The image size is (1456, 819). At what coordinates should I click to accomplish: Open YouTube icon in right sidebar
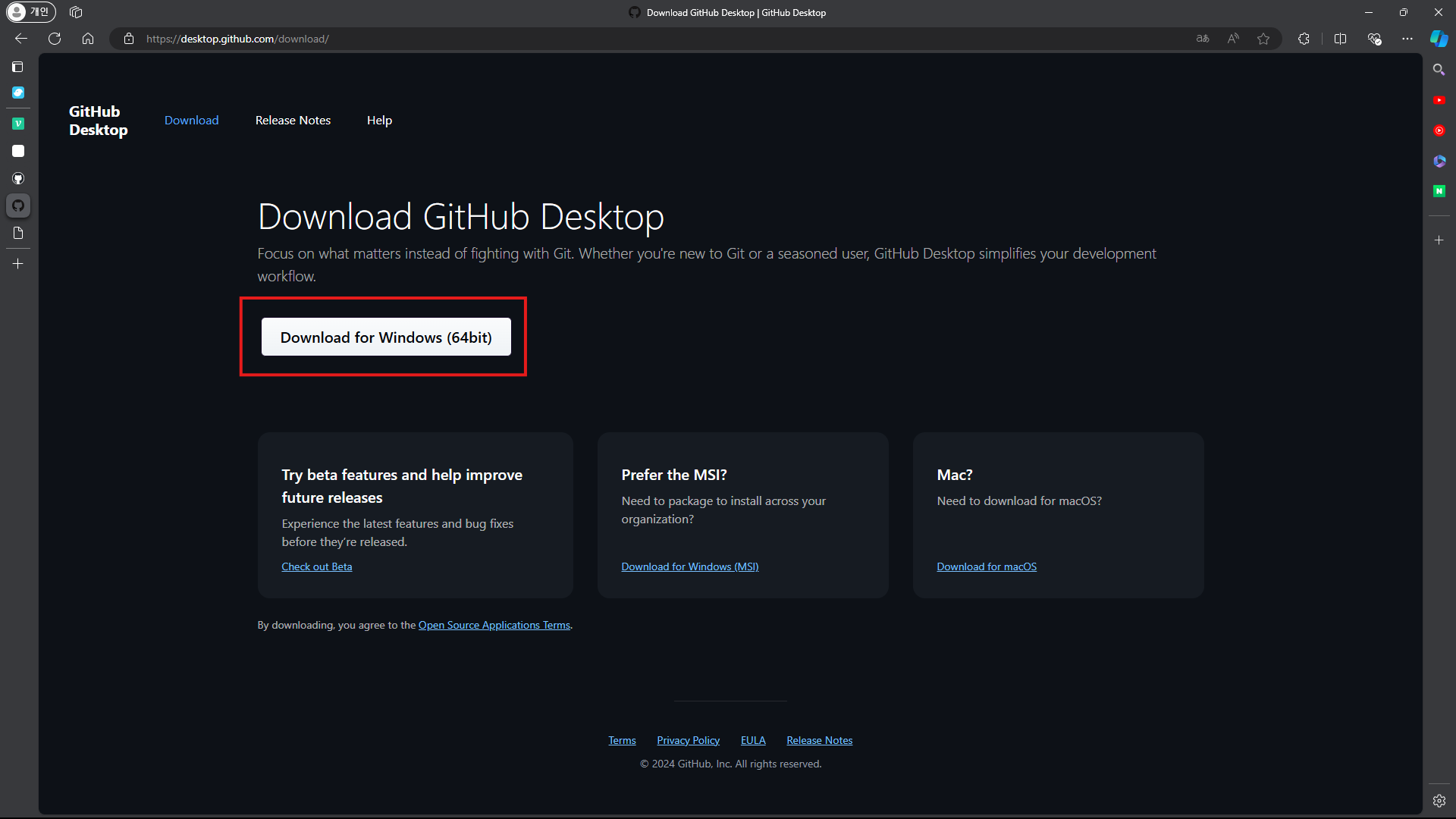click(1439, 100)
